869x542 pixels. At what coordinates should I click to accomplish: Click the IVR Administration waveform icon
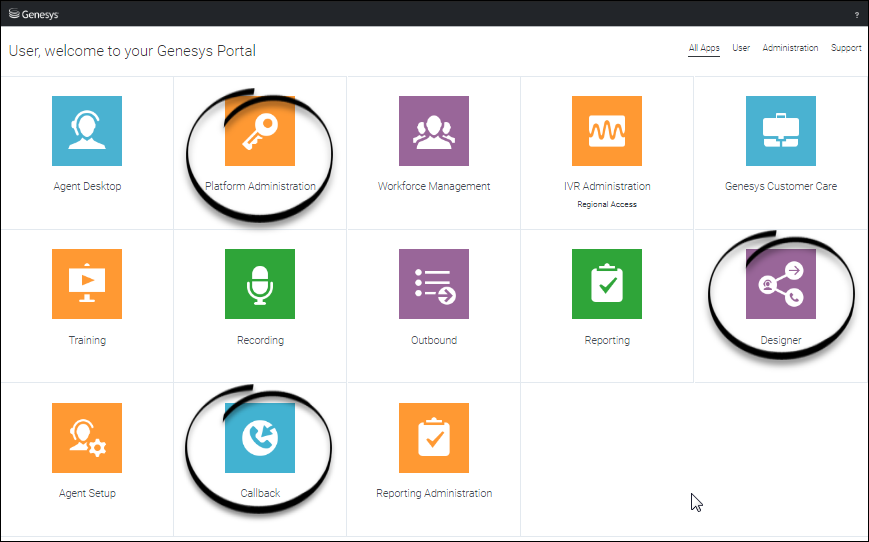(607, 131)
